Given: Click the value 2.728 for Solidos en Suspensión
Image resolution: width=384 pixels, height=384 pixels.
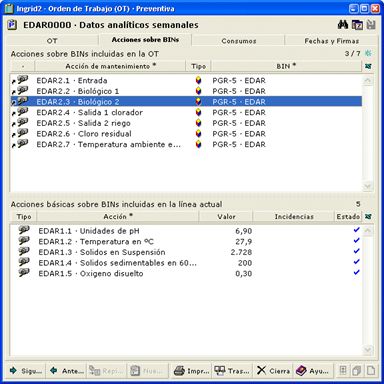Looking at the screenshot, I should pos(241,252).
